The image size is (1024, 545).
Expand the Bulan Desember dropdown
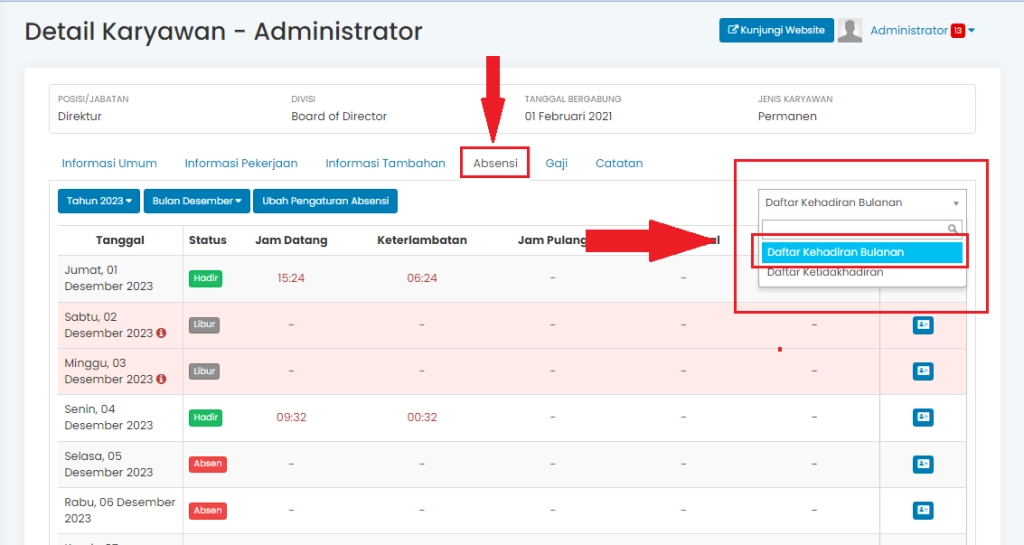196,201
